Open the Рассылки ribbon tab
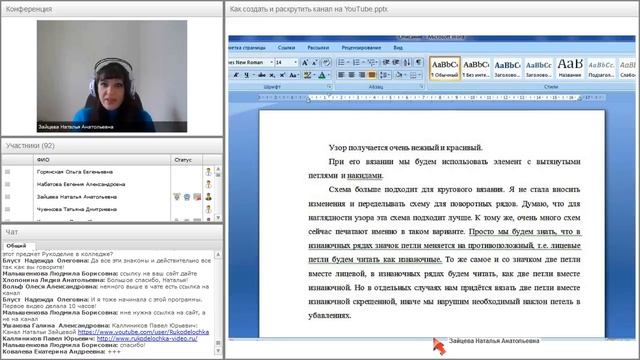The height and width of the screenshot is (360, 640). [x=318, y=48]
